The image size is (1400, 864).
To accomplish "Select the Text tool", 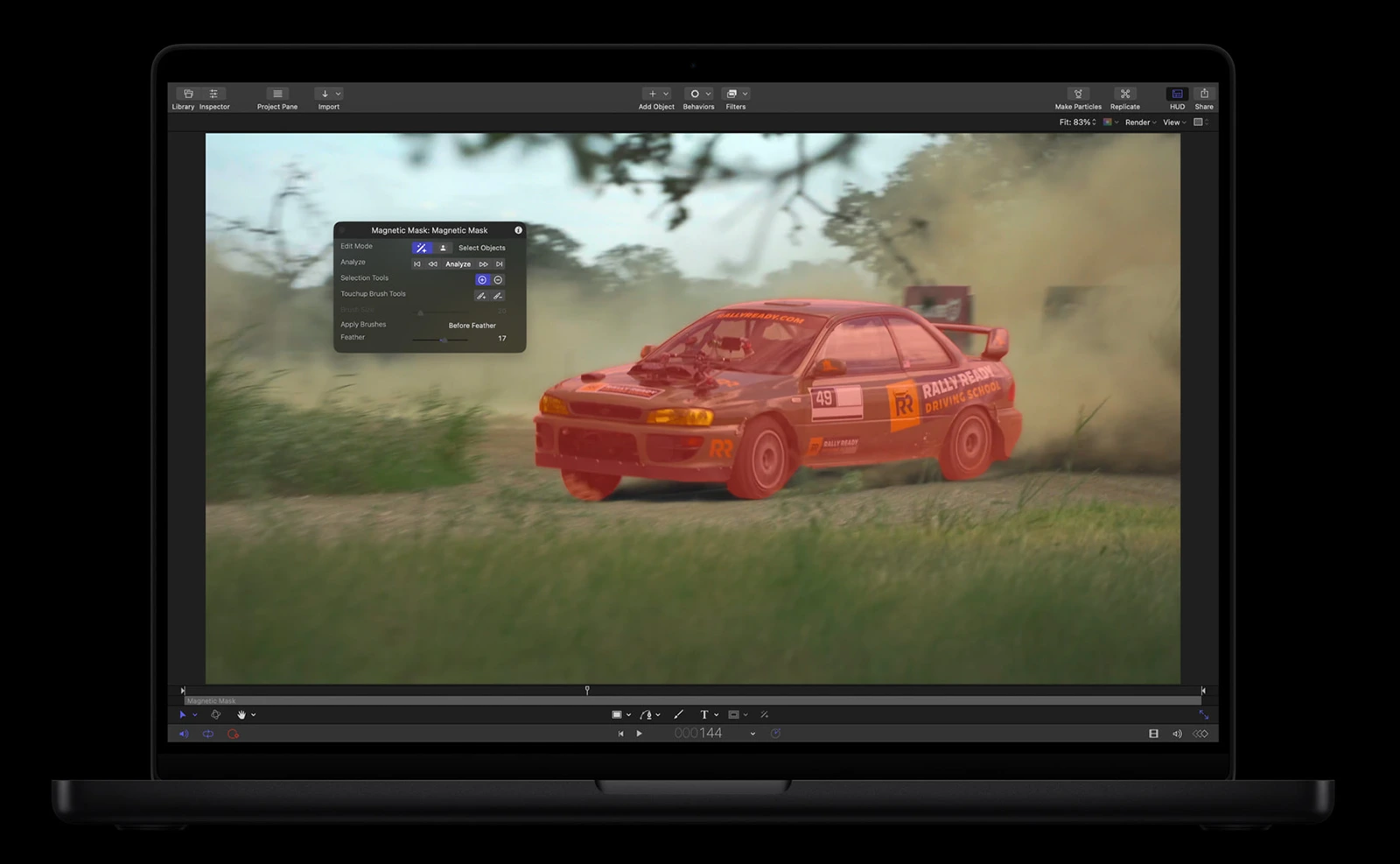I will (704, 714).
